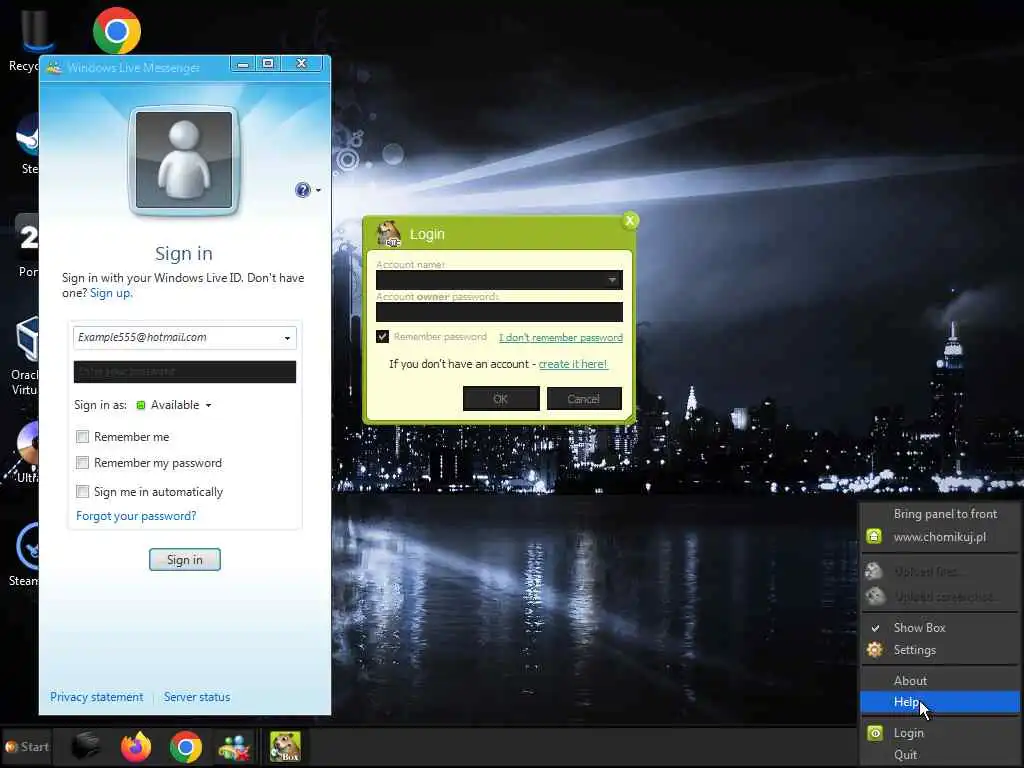Viewport: 1024px width, 768px height.
Task: Toggle the Remember me checkbox
Action: 82,436
